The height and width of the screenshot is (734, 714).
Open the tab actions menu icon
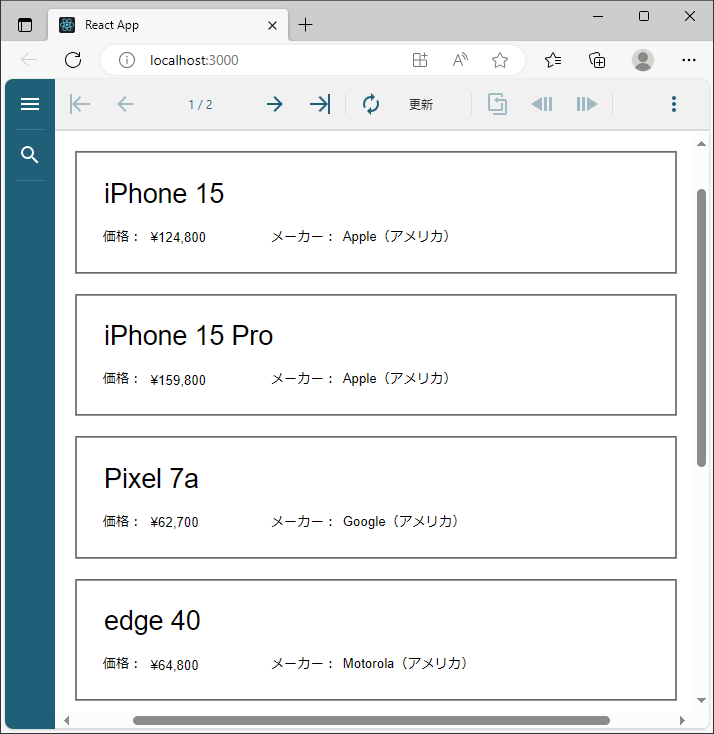[x=25, y=25]
